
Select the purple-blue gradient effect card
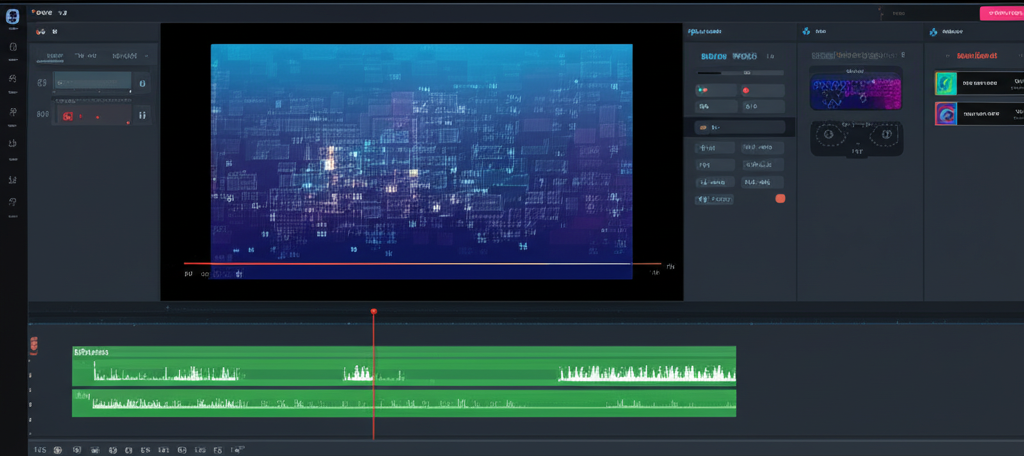(856, 89)
